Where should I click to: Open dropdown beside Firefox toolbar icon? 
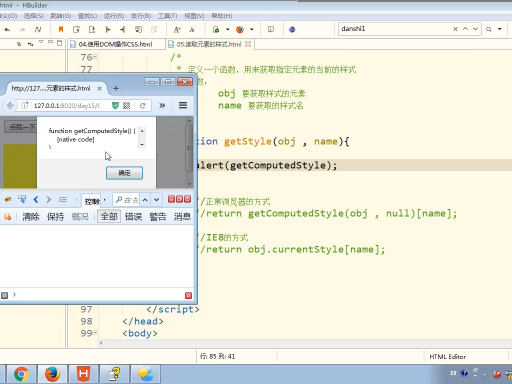[x=252, y=29]
